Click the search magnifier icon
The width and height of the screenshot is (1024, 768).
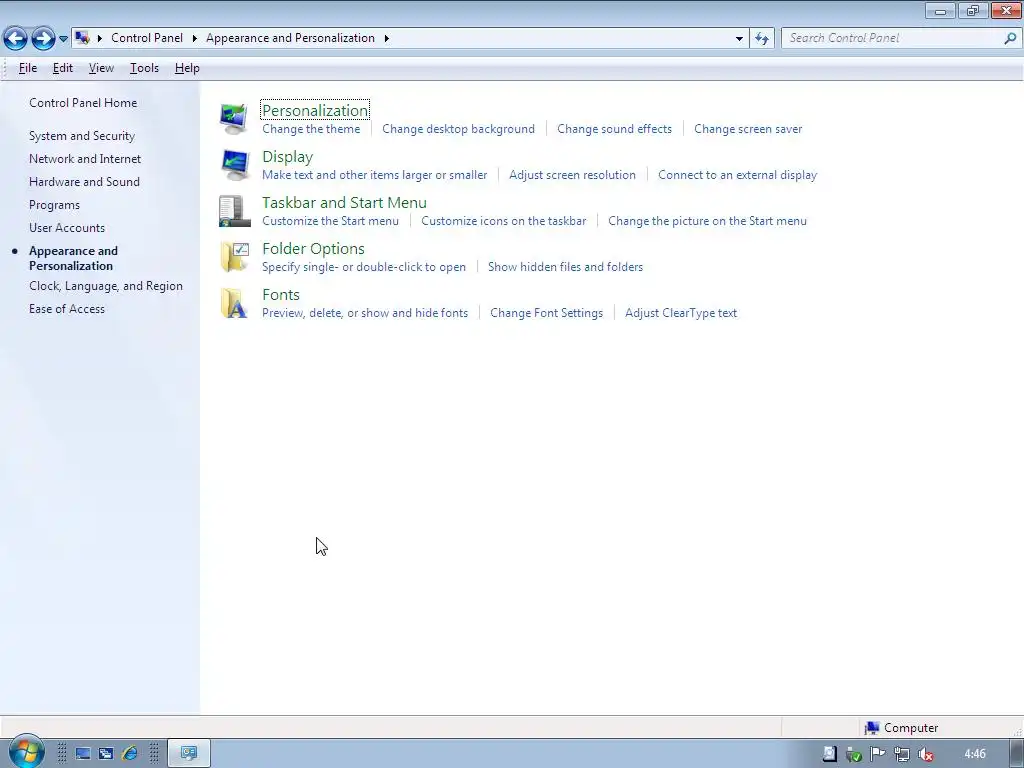1010,38
